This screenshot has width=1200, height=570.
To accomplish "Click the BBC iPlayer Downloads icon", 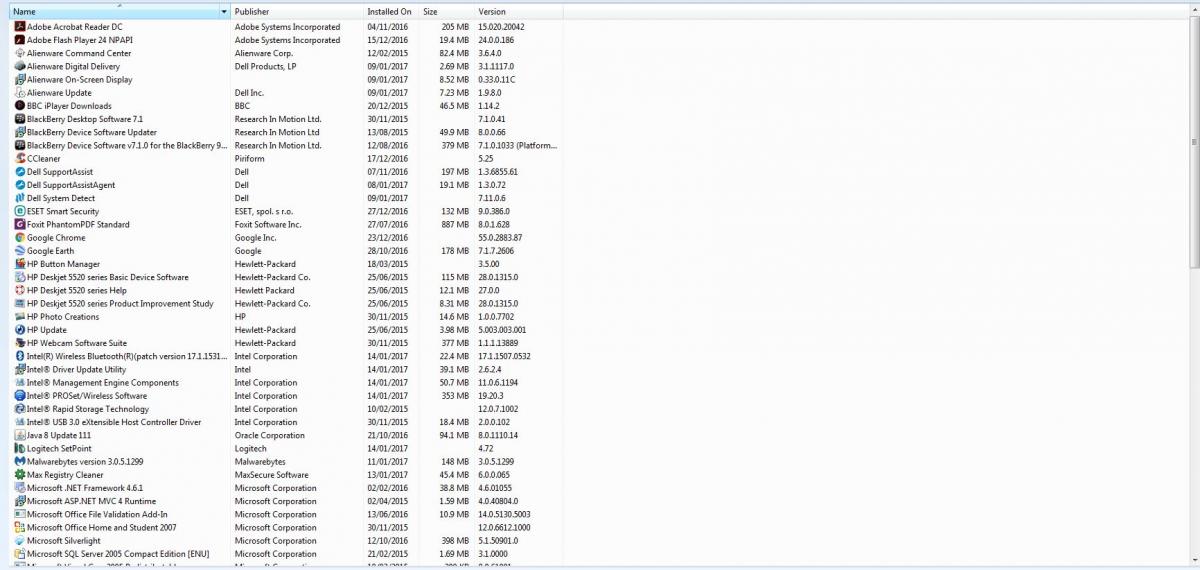I will (20, 106).
